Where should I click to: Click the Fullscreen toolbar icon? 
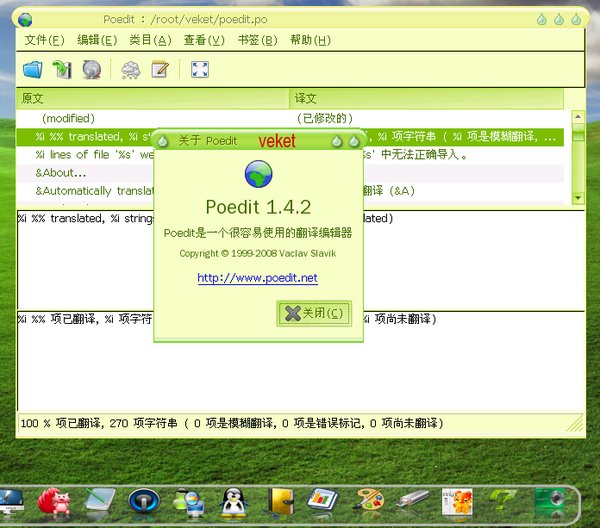(199, 69)
